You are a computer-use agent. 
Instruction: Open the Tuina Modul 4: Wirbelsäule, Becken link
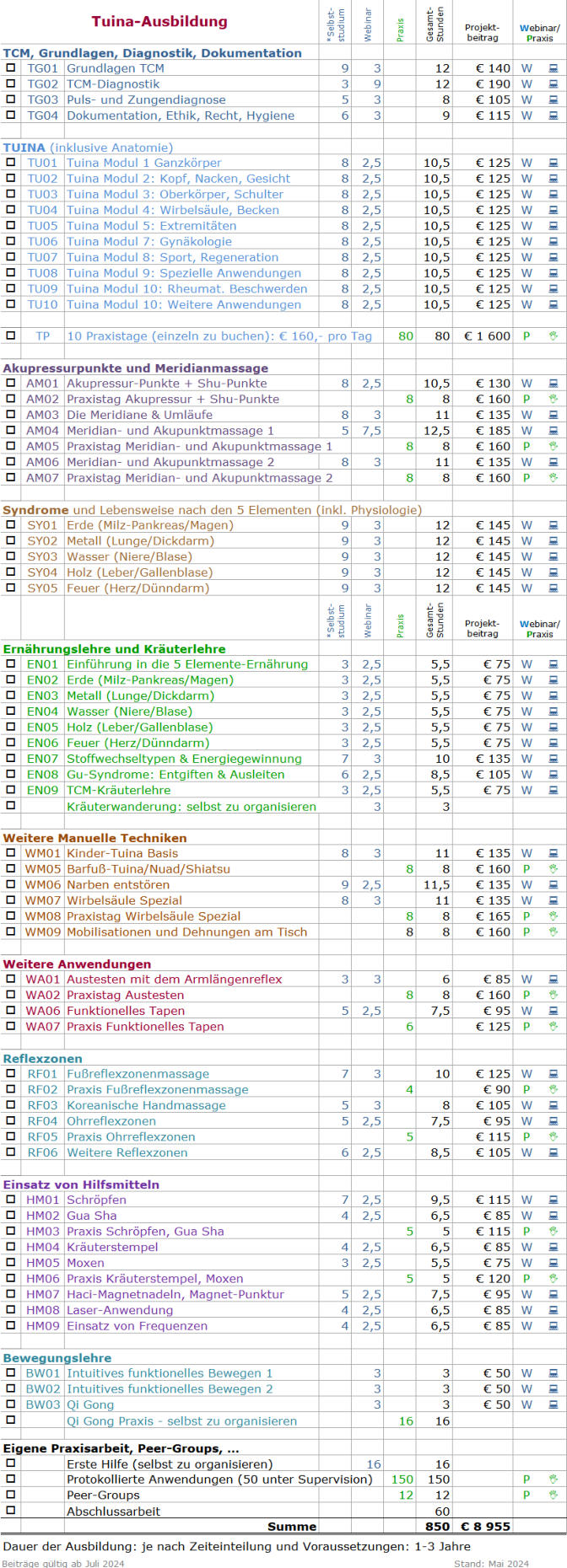click(x=172, y=210)
